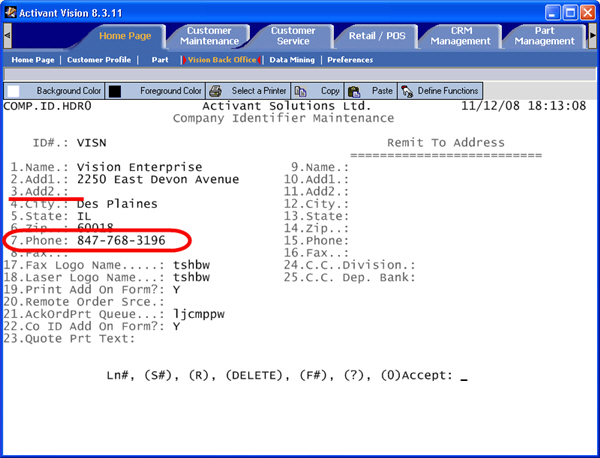Click the Activant Solutions Ltd. header
600x458 pixels.
click(x=287, y=106)
